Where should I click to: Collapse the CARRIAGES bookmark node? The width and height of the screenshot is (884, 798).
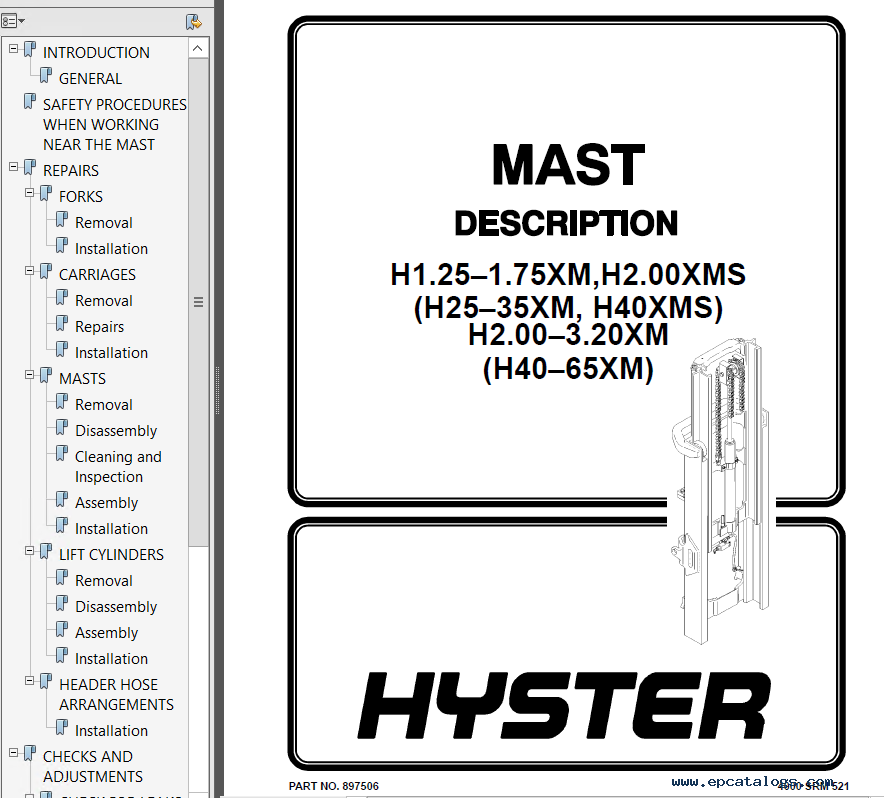[29, 271]
